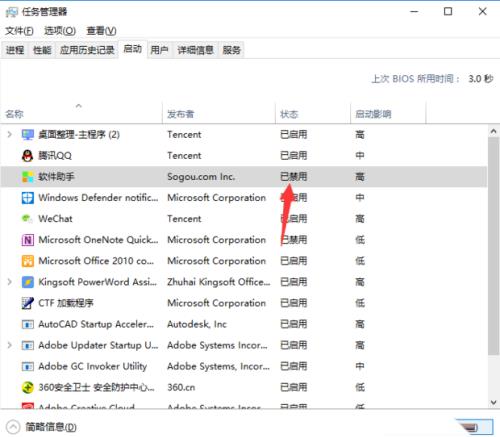
Task: Switch to the 性能 tab
Action: click(x=42, y=50)
